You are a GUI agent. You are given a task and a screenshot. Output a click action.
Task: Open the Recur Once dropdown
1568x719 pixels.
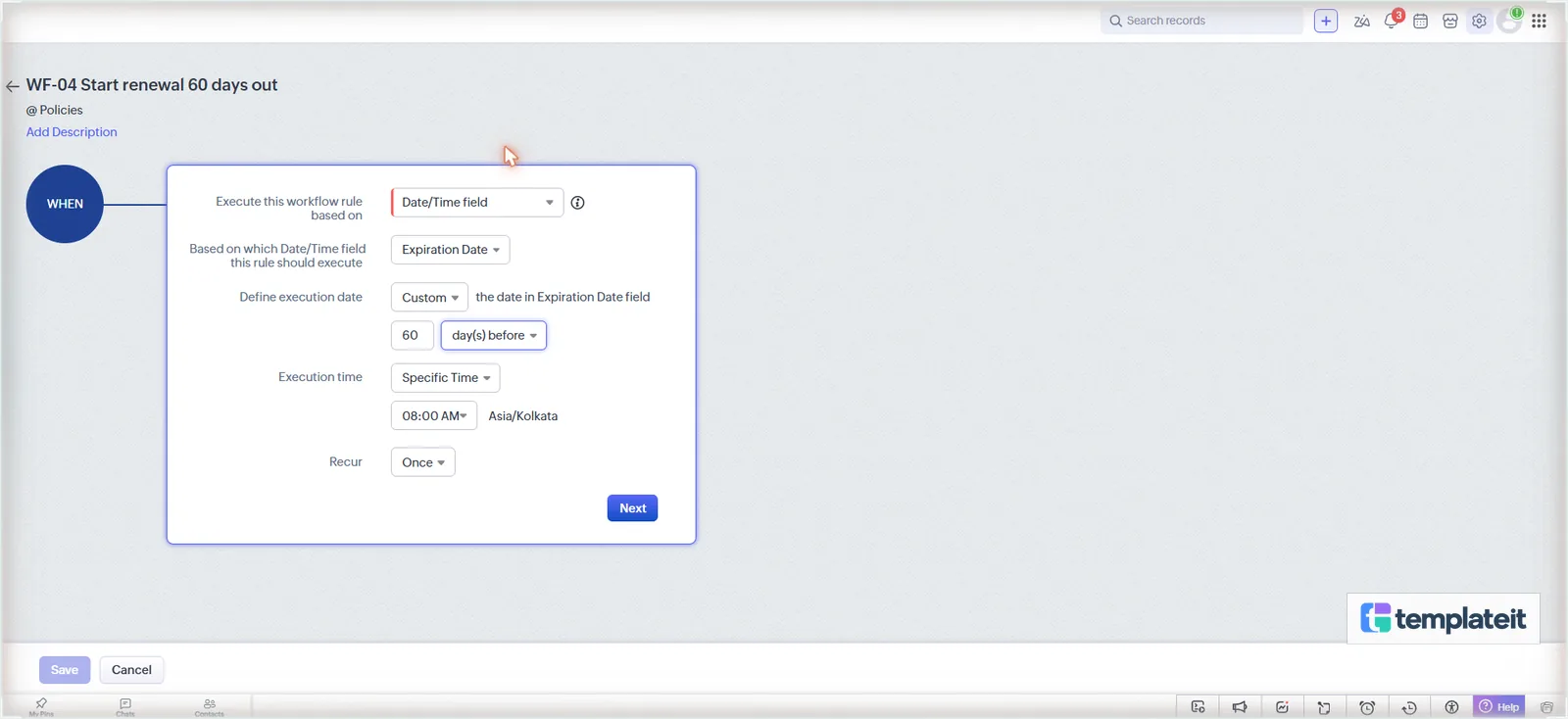point(422,462)
